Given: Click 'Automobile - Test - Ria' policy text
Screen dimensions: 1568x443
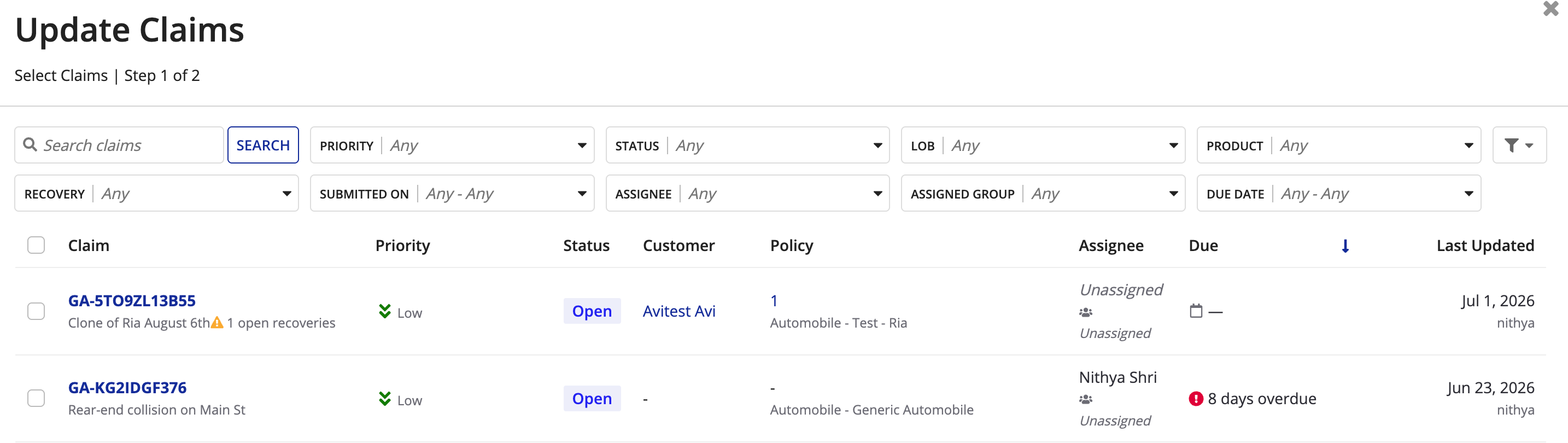Looking at the screenshot, I should coord(838,323).
